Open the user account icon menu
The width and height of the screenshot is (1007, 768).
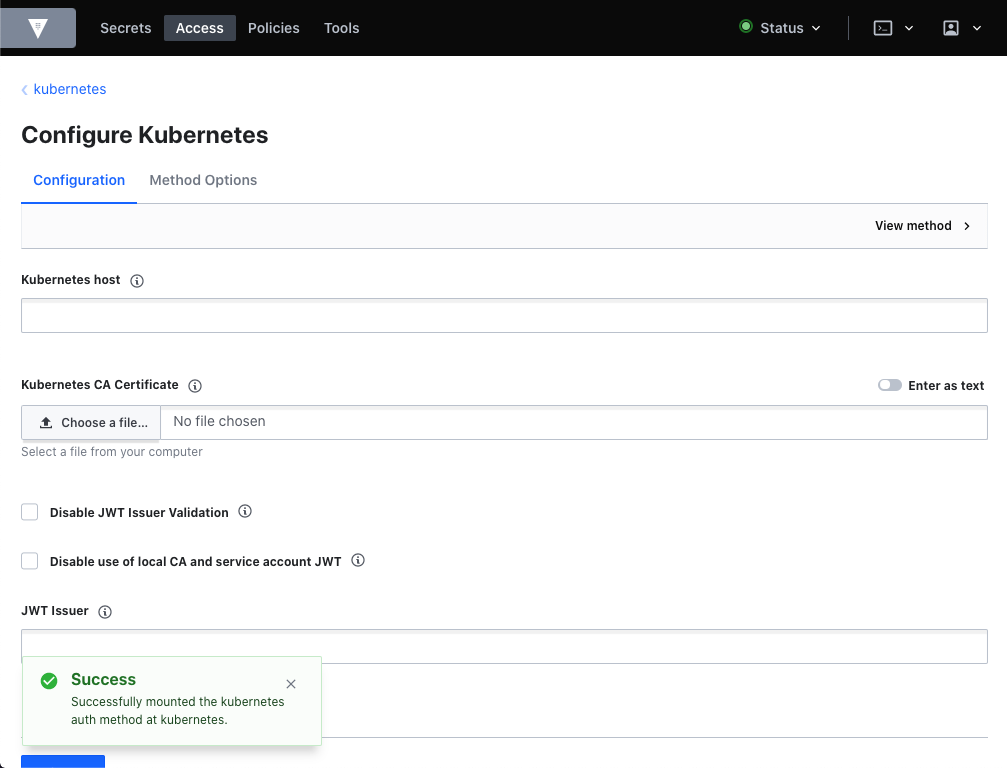(951, 27)
